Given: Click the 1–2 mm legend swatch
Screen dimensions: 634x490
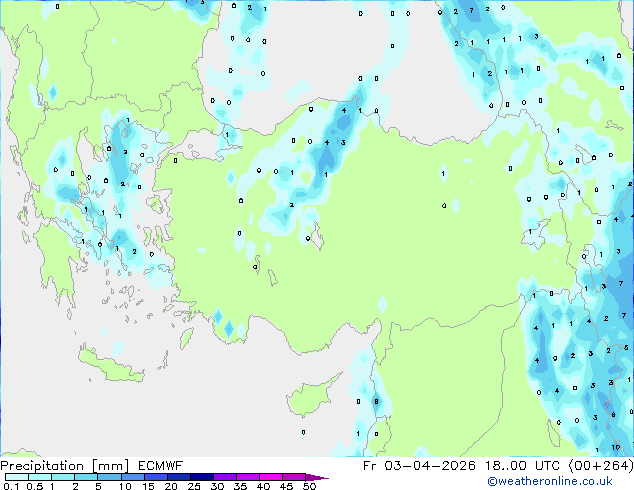Looking at the screenshot, I should [x=63, y=477].
